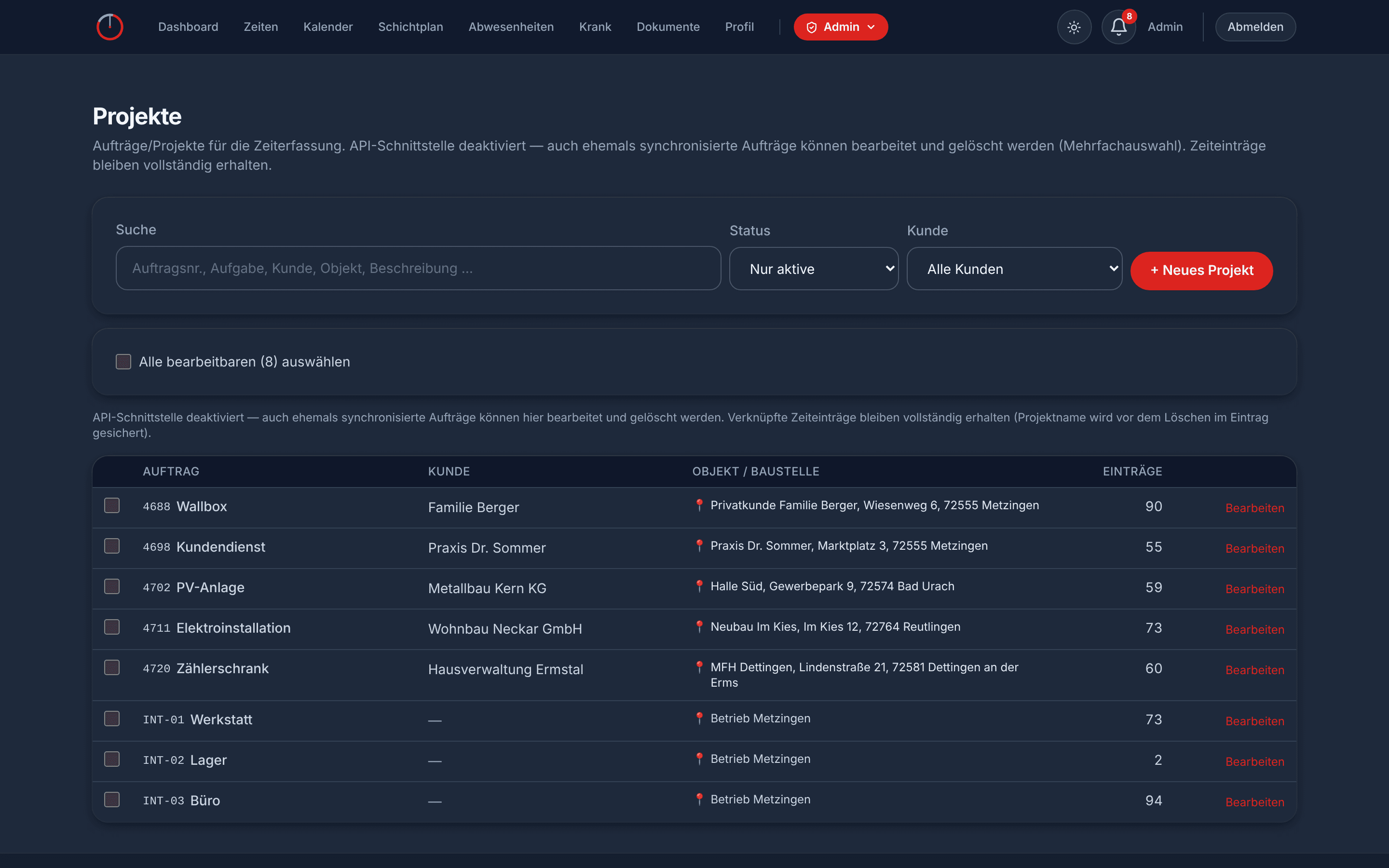Image resolution: width=1389 pixels, height=868 pixels.
Task: Toggle light theme with sun icon
Action: click(x=1074, y=27)
